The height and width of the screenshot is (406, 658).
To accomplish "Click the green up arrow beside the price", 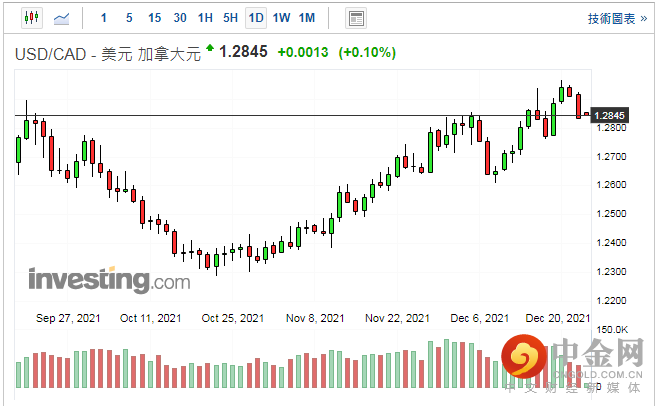I will coord(210,48).
